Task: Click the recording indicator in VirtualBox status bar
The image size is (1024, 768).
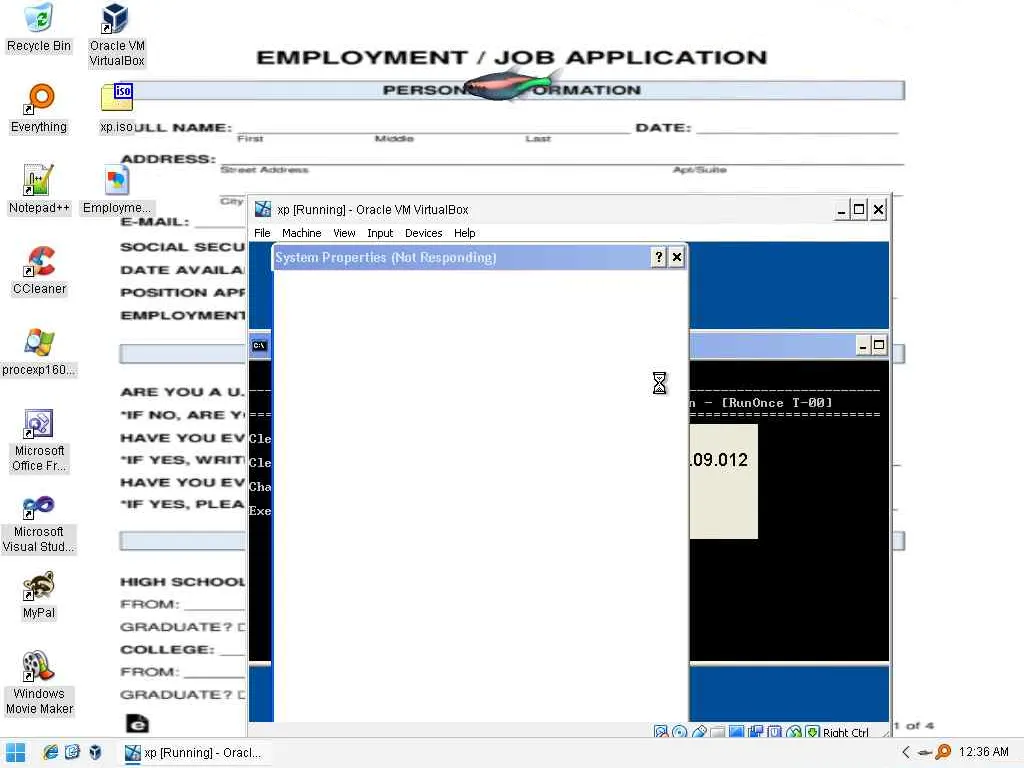Action: (775, 732)
